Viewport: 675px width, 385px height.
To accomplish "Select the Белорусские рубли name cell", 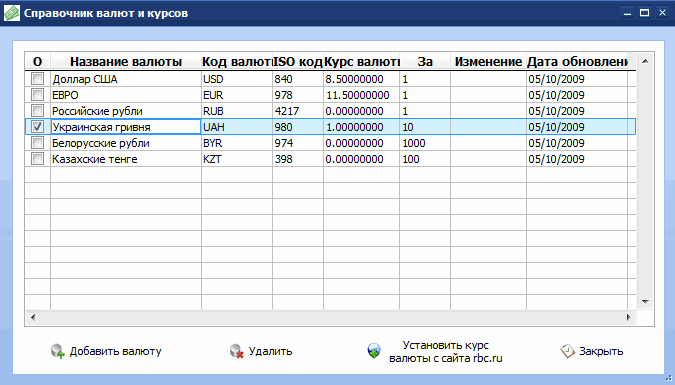I will click(126, 143).
